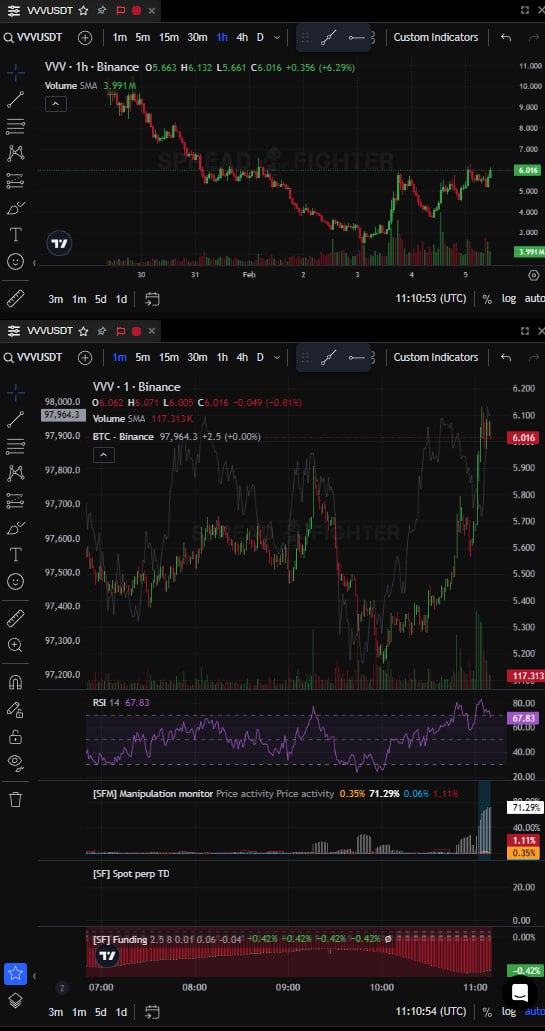Set top chart range to 5d

(x=100, y=299)
